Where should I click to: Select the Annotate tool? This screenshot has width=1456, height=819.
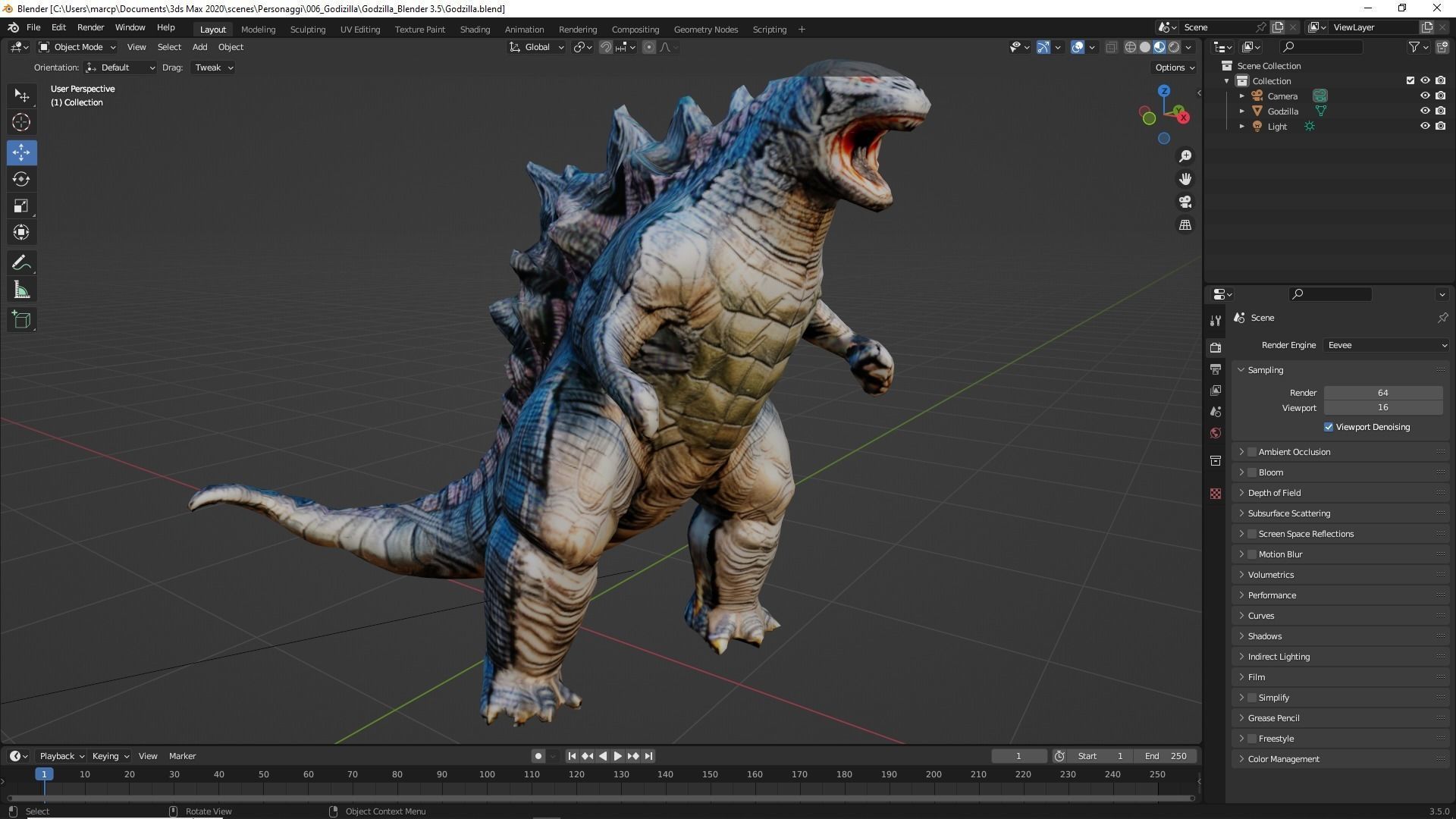click(21, 263)
